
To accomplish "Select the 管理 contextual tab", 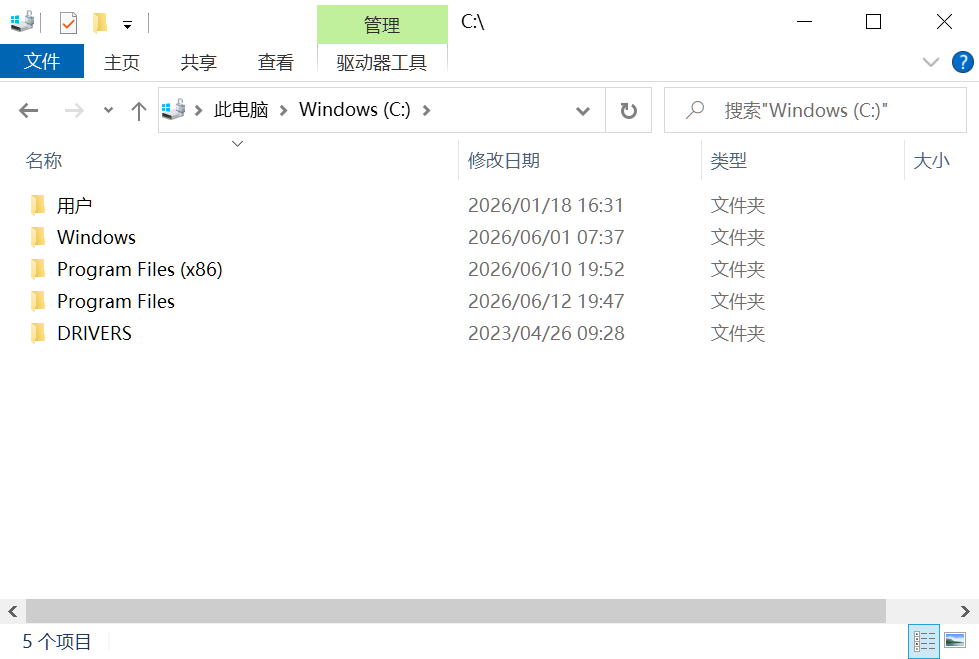I will [382, 25].
